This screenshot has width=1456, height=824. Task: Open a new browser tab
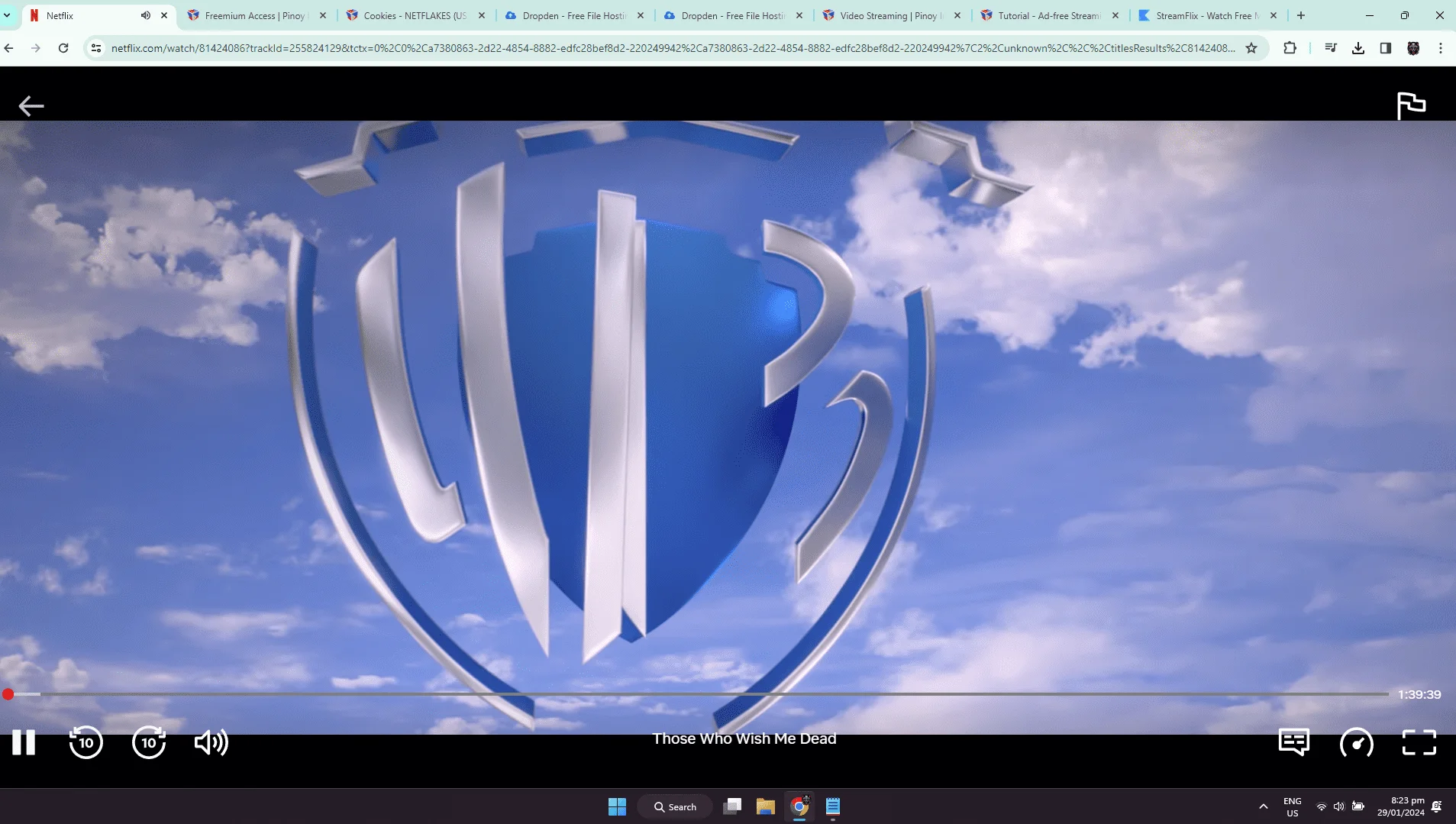point(1301,15)
